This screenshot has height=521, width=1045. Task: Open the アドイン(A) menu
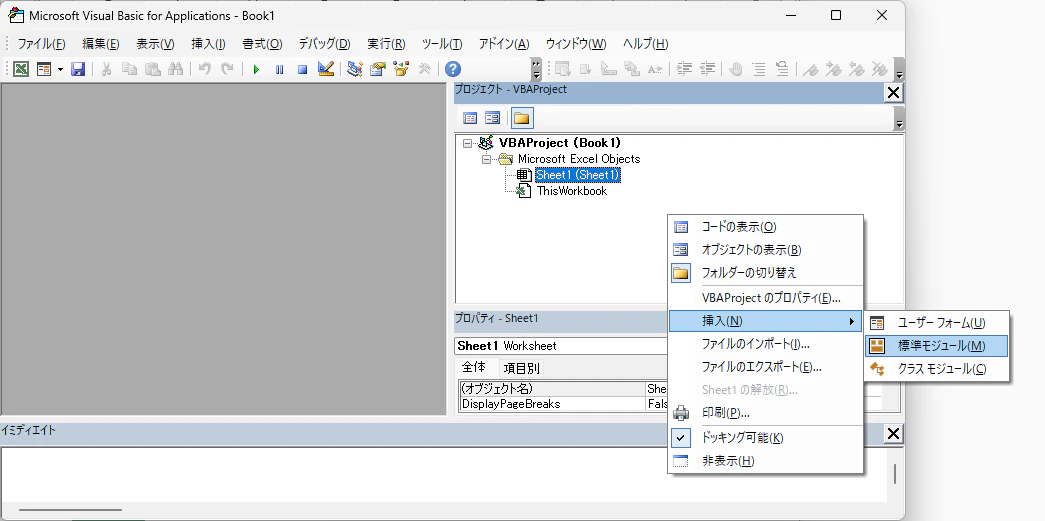[504, 44]
